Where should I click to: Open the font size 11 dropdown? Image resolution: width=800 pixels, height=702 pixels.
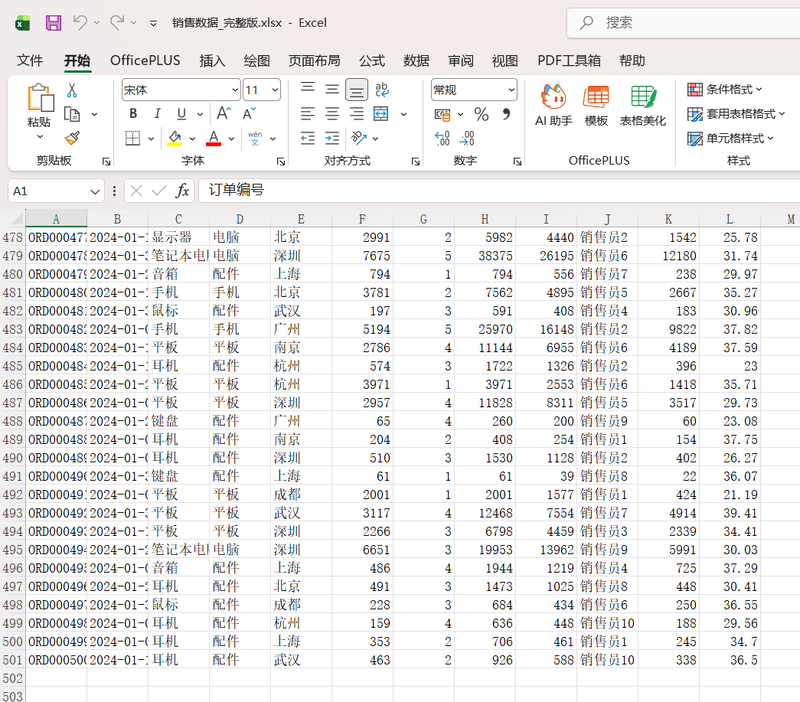coord(275,90)
